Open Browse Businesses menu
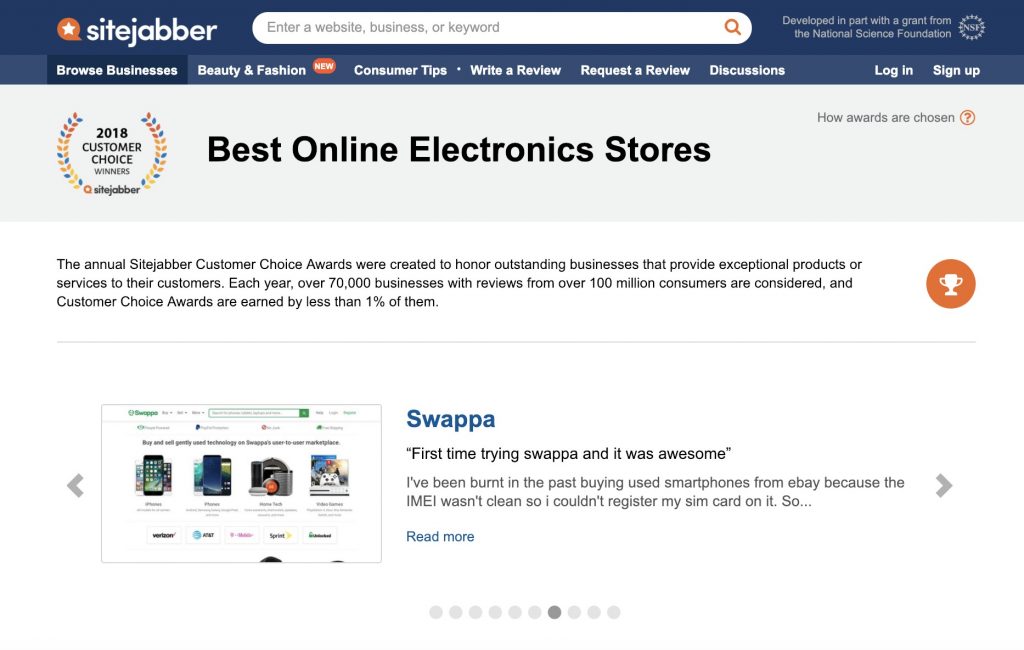1024x650 pixels. (117, 70)
